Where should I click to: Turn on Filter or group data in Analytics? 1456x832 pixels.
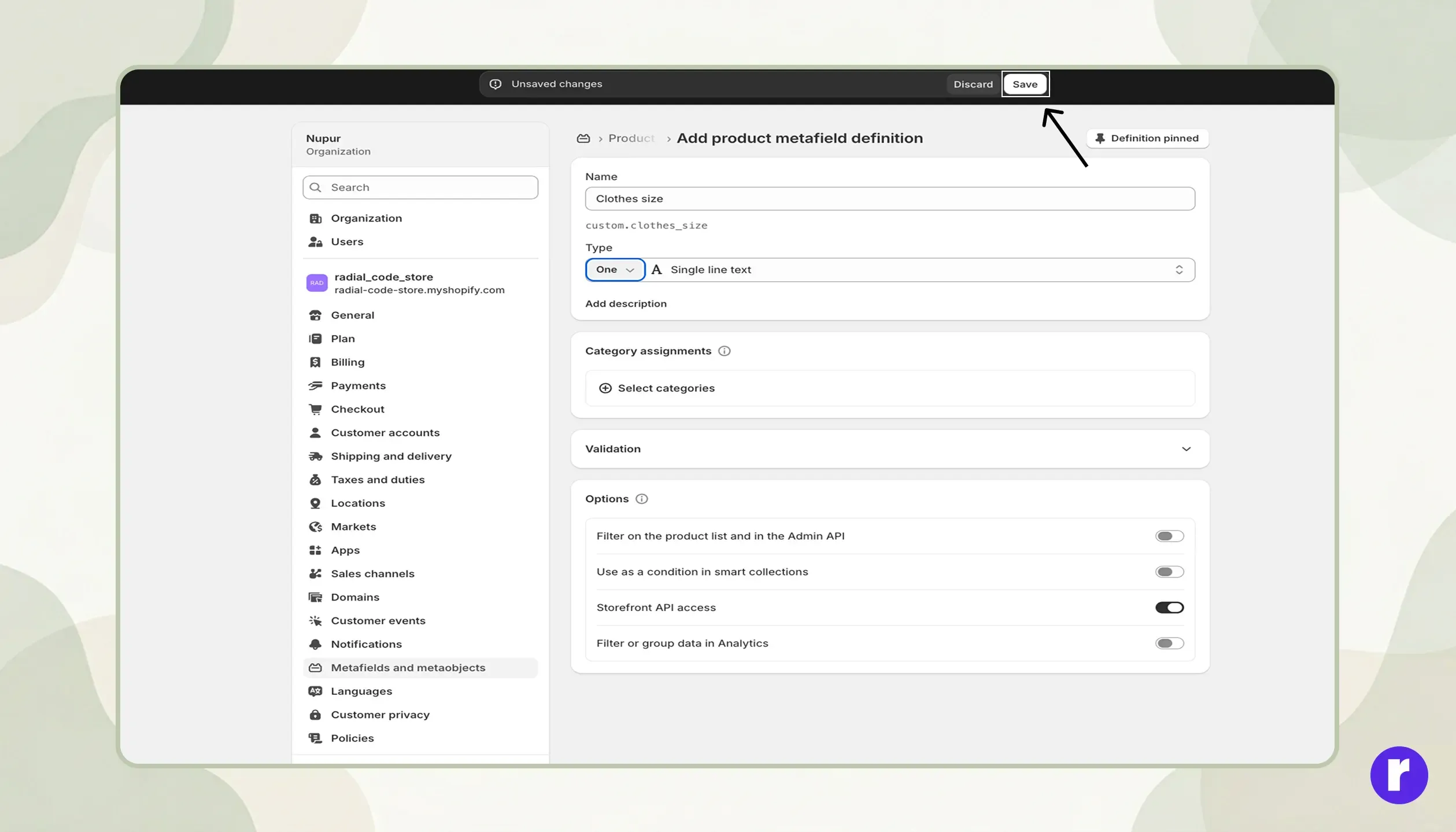pyautogui.click(x=1169, y=643)
